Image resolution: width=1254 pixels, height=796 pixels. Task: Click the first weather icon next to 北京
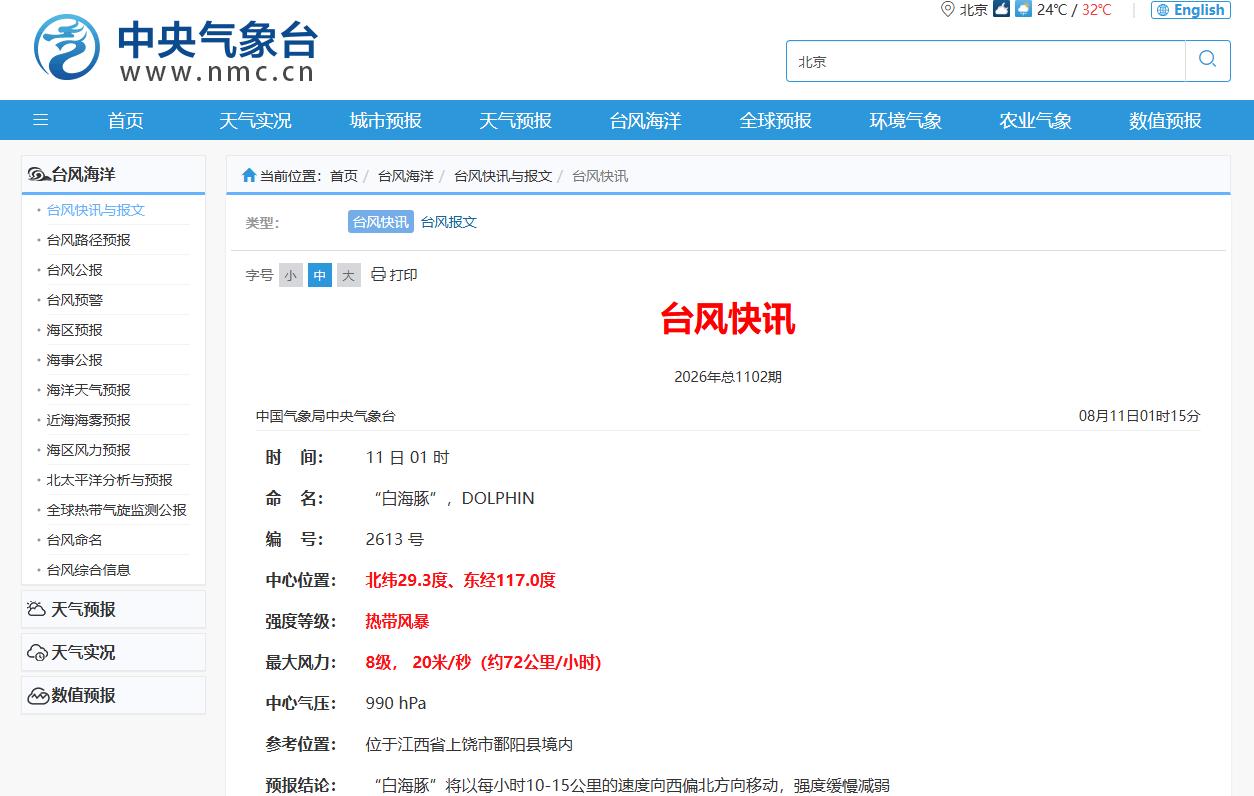[x=1001, y=9]
